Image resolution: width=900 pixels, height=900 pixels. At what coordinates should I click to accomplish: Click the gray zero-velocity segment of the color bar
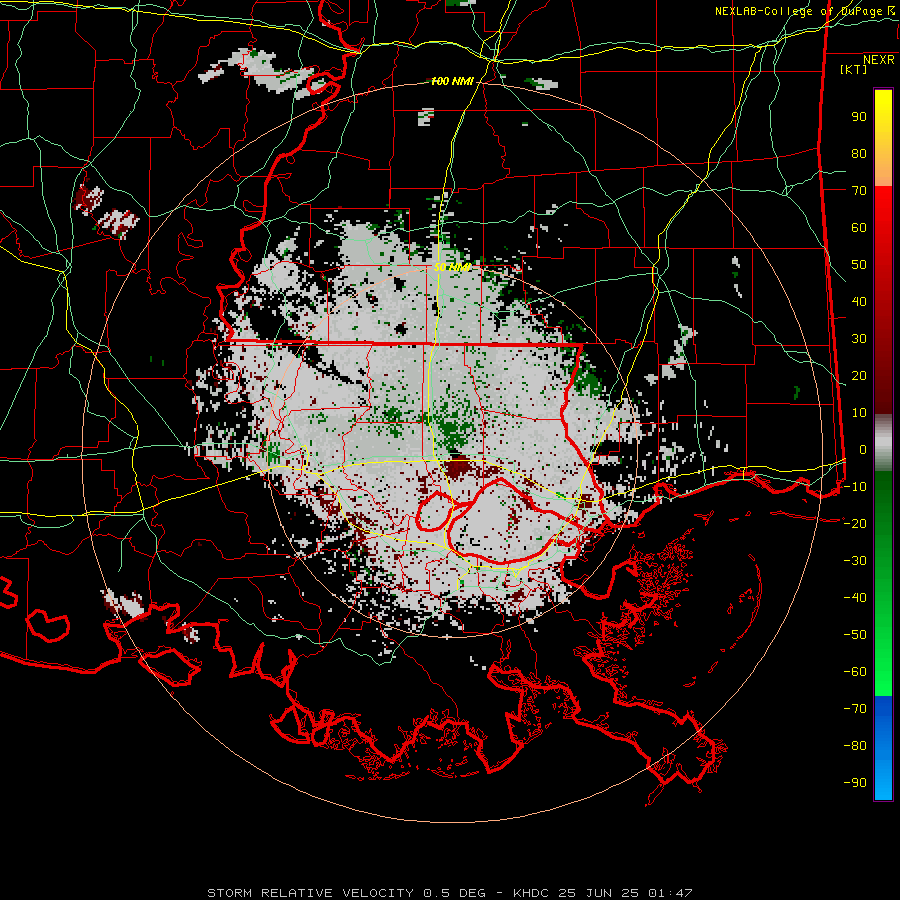[x=883, y=443]
